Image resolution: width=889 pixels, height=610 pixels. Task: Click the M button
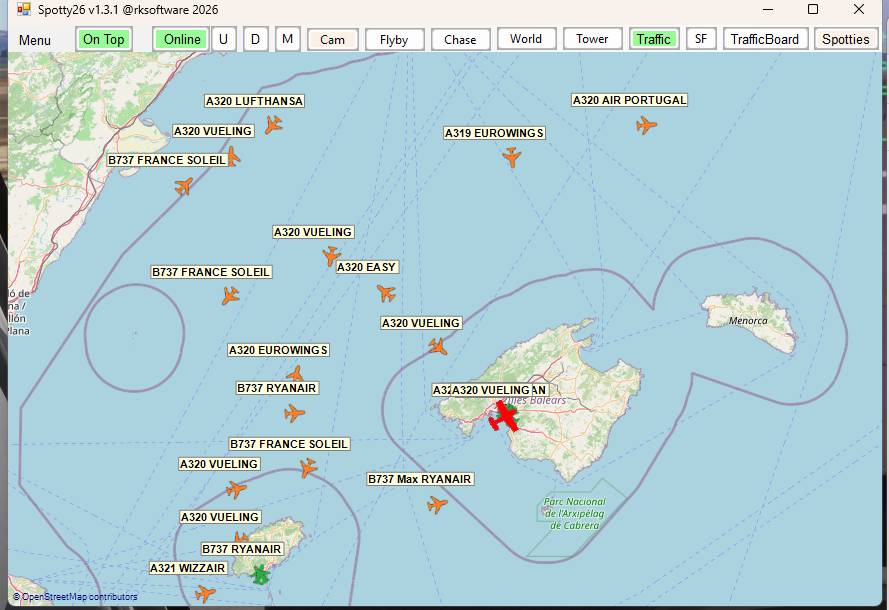tap(287, 39)
